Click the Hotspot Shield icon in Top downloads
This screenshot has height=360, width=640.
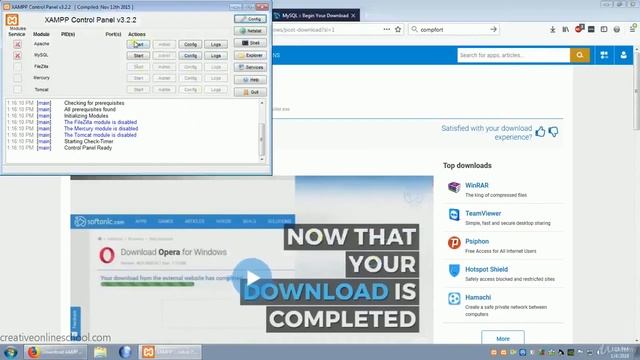(x=454, y=271)
